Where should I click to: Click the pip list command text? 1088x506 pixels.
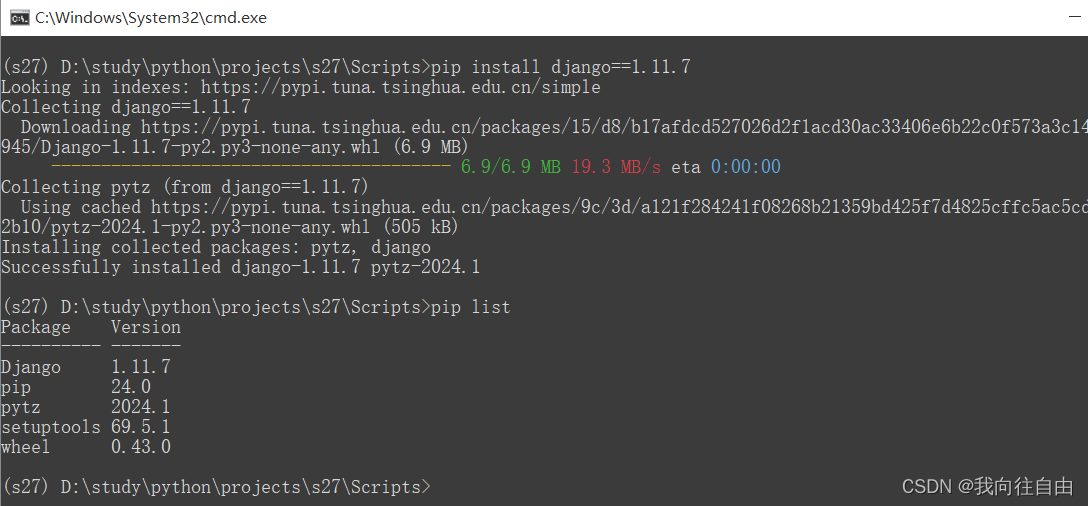point(470,307)
